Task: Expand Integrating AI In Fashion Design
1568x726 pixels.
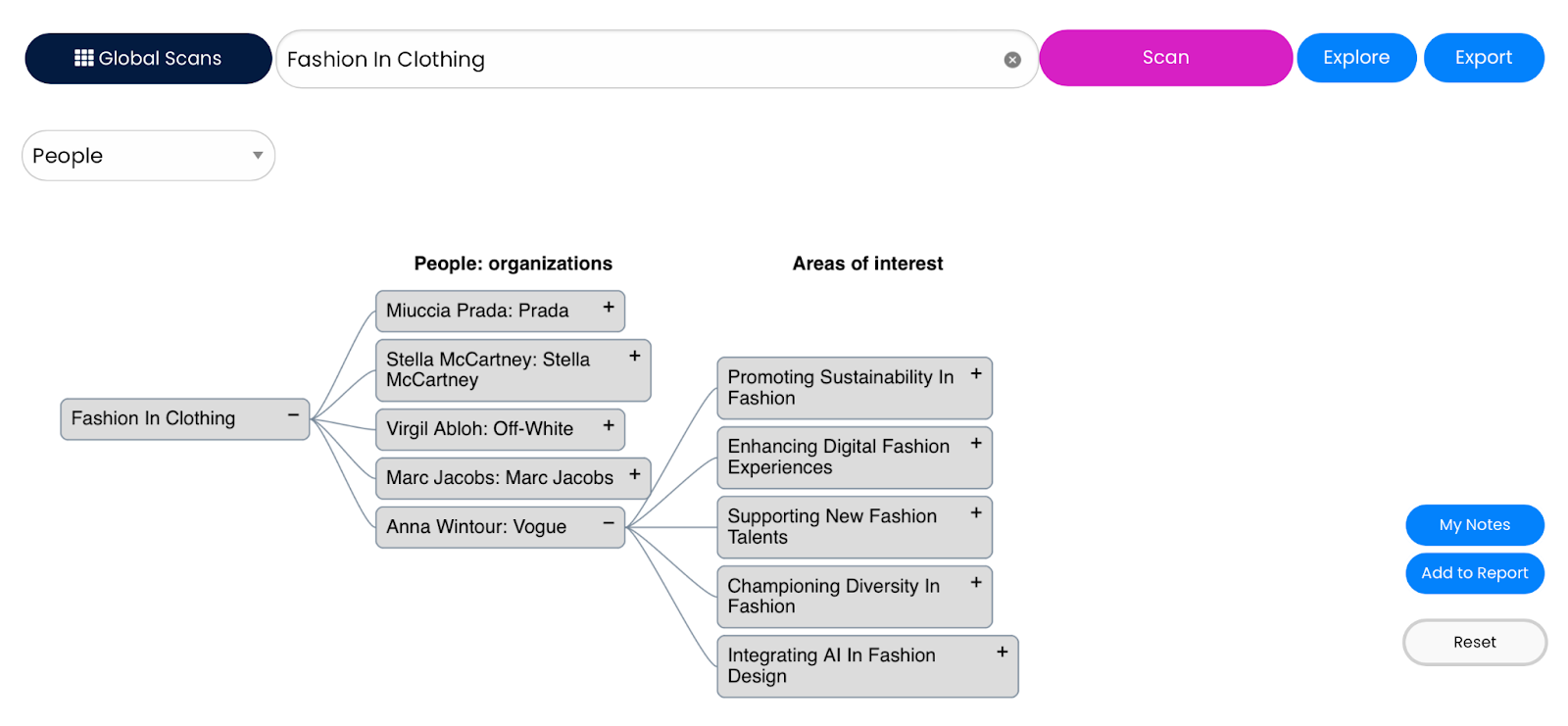Action: 1003,653
